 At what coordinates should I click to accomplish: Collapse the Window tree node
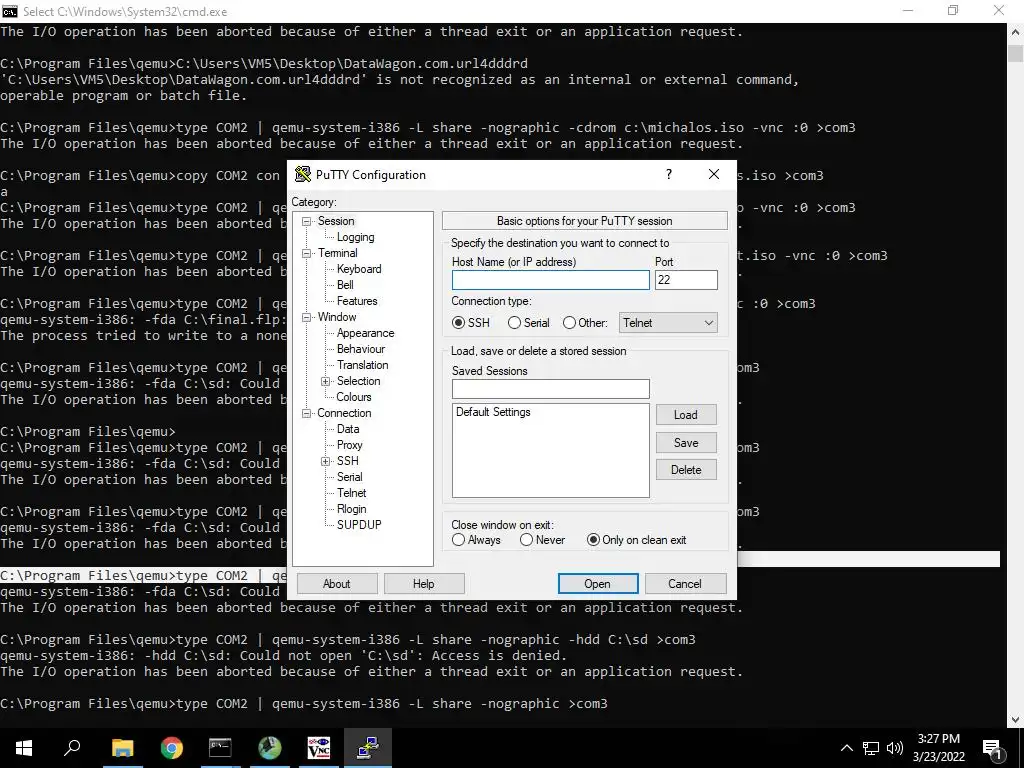pyautogui.click(x=306, y=317)
